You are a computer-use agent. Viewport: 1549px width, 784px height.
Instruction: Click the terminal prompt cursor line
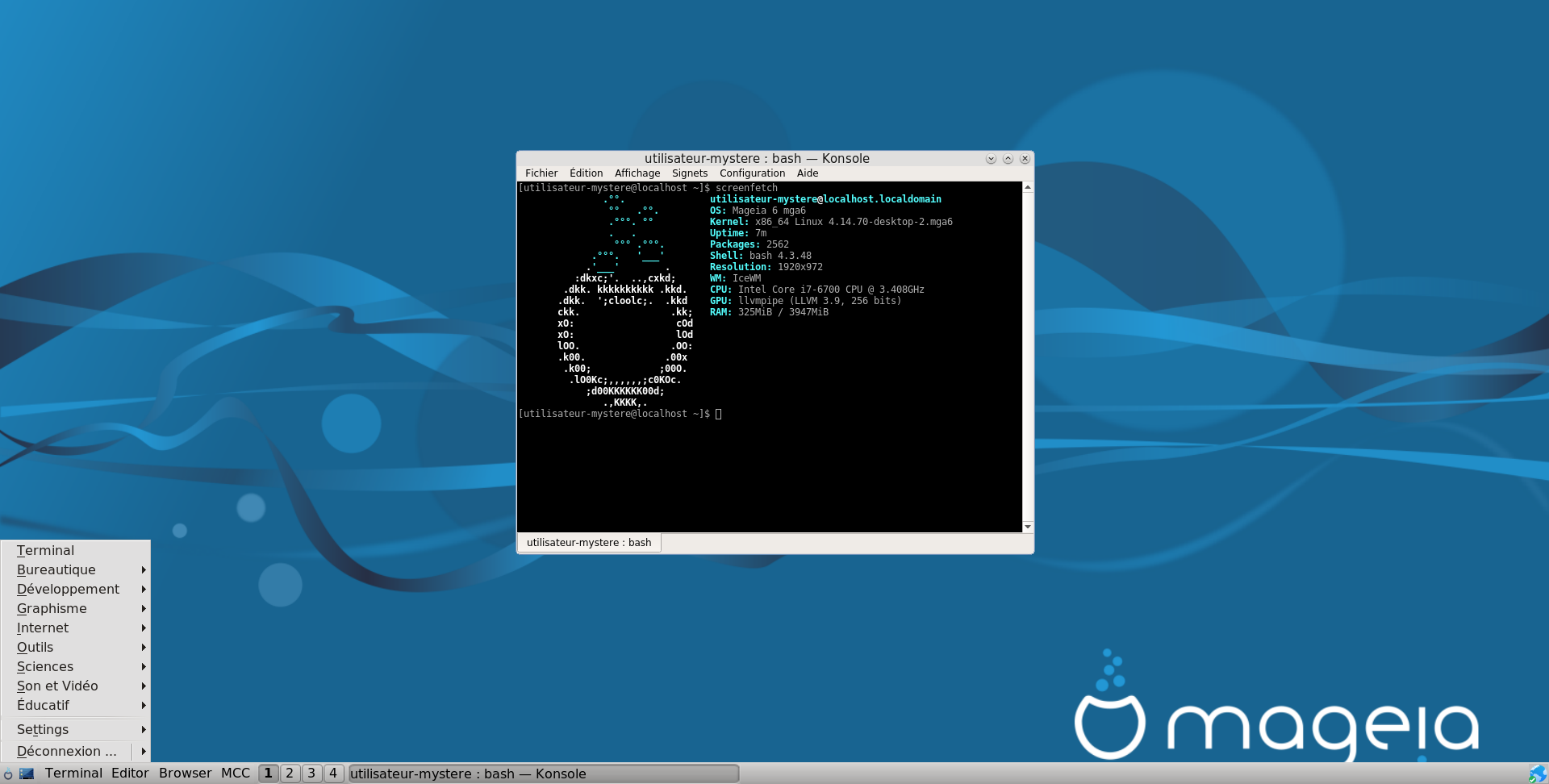coord(620,414)
